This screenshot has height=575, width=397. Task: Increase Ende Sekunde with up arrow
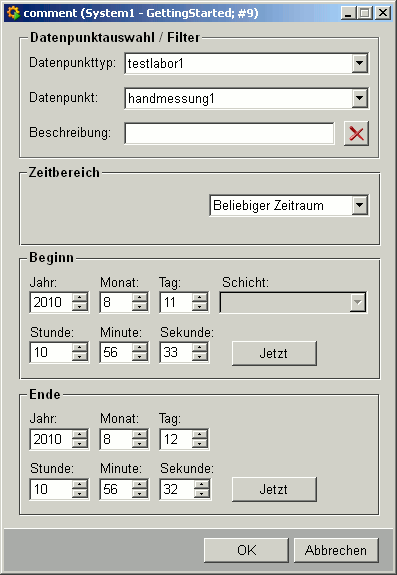coord(201,484)
